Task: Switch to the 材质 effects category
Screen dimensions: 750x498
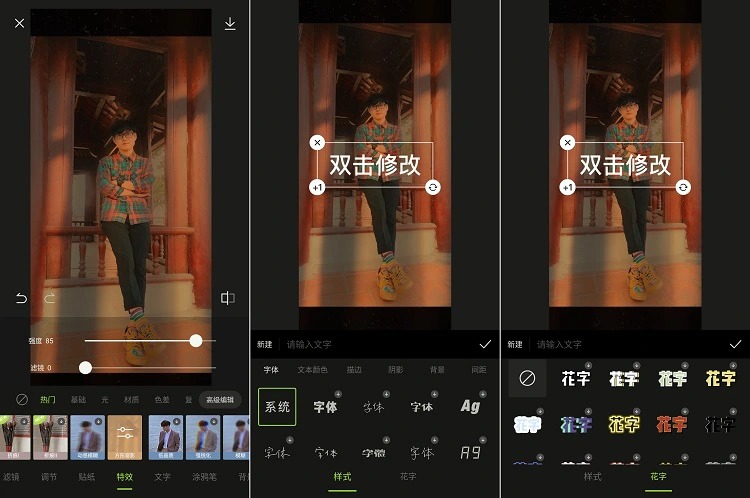Action: point(132,399)
